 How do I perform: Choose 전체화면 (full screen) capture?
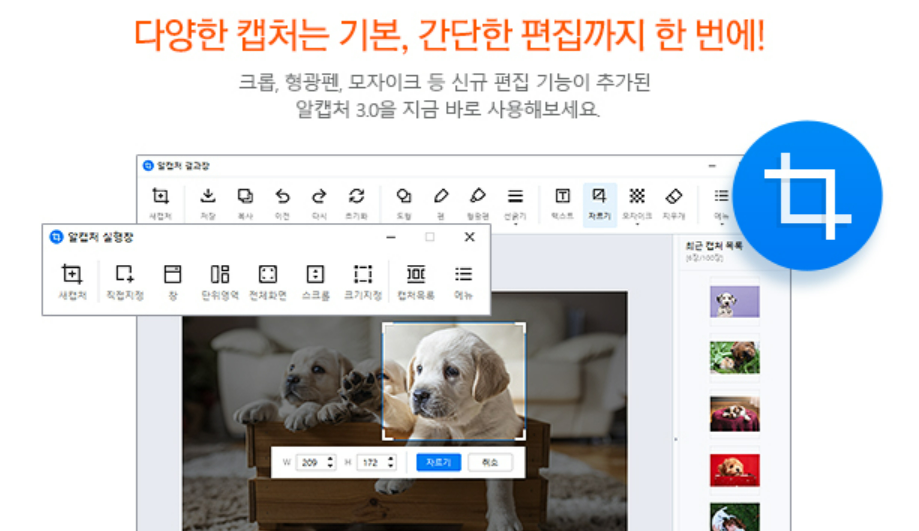tap(267, 281)
